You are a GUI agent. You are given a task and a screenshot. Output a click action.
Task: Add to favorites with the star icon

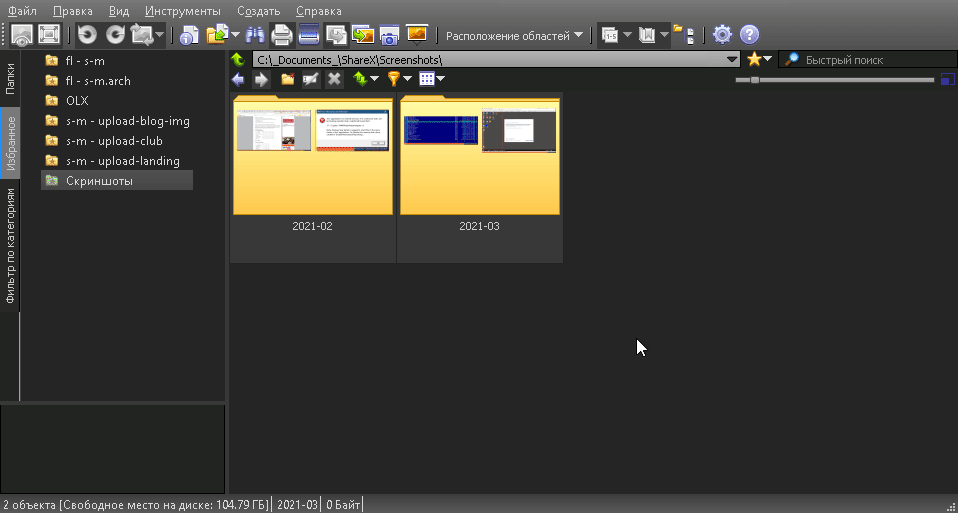[755, 59]
